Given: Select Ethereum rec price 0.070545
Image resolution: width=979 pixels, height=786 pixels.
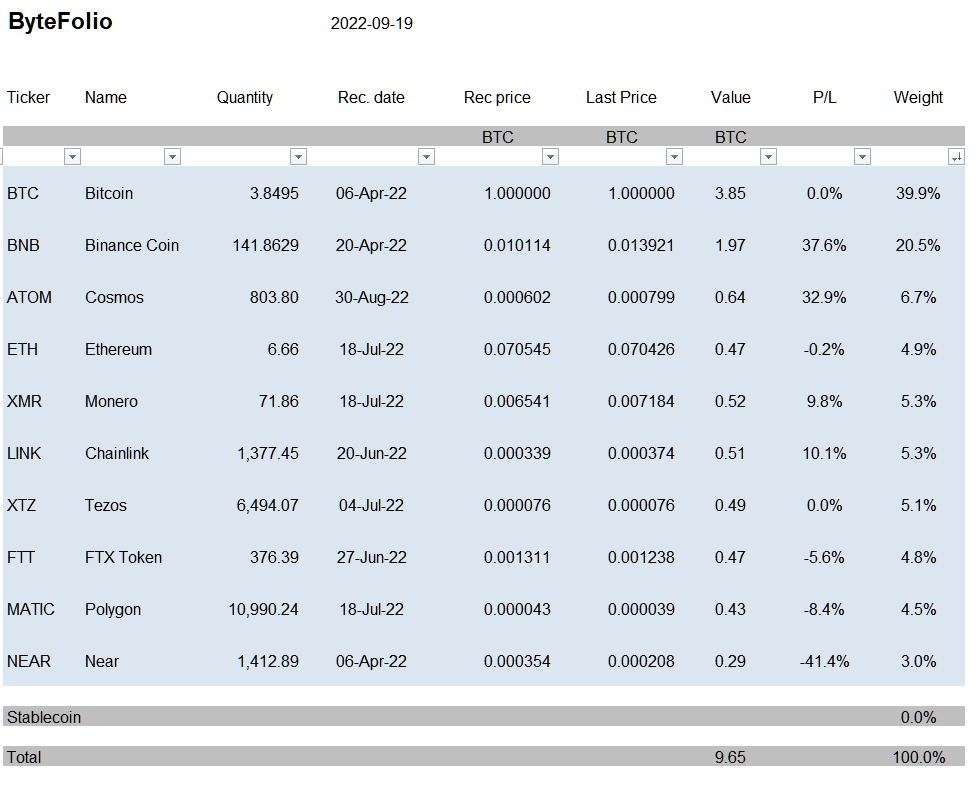Looking at the screenshot, I should (x=517, y=349).
